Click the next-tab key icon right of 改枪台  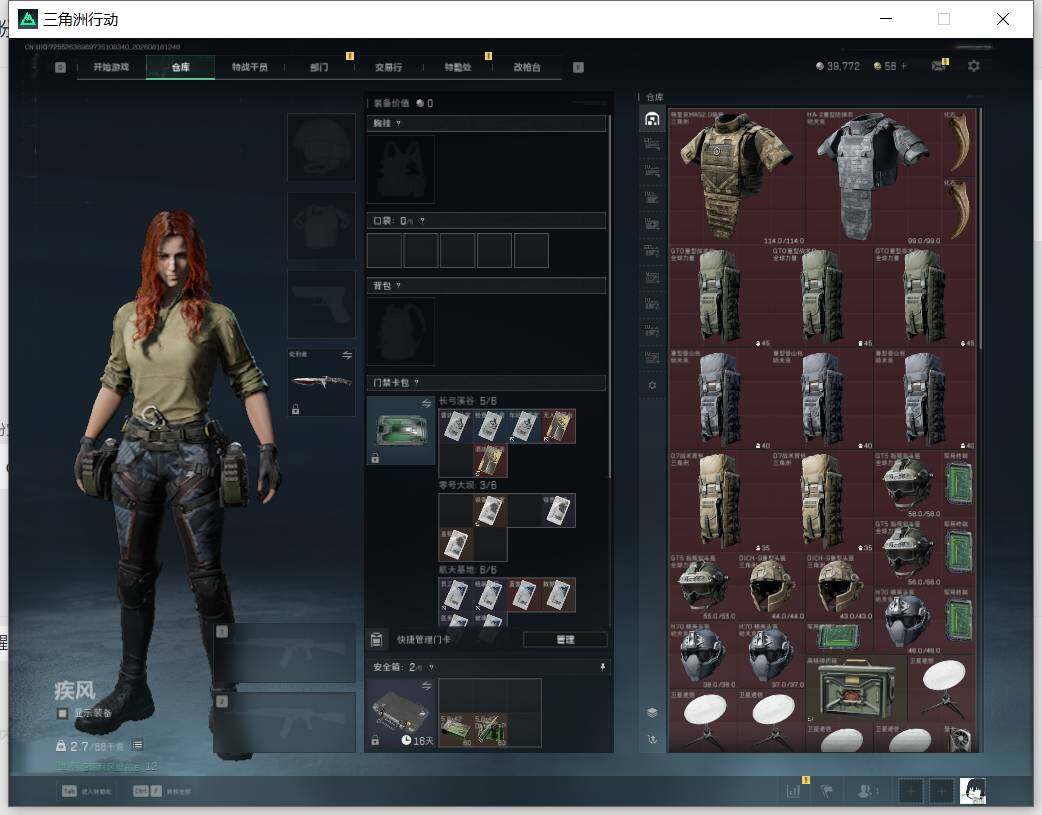[578, 67]
